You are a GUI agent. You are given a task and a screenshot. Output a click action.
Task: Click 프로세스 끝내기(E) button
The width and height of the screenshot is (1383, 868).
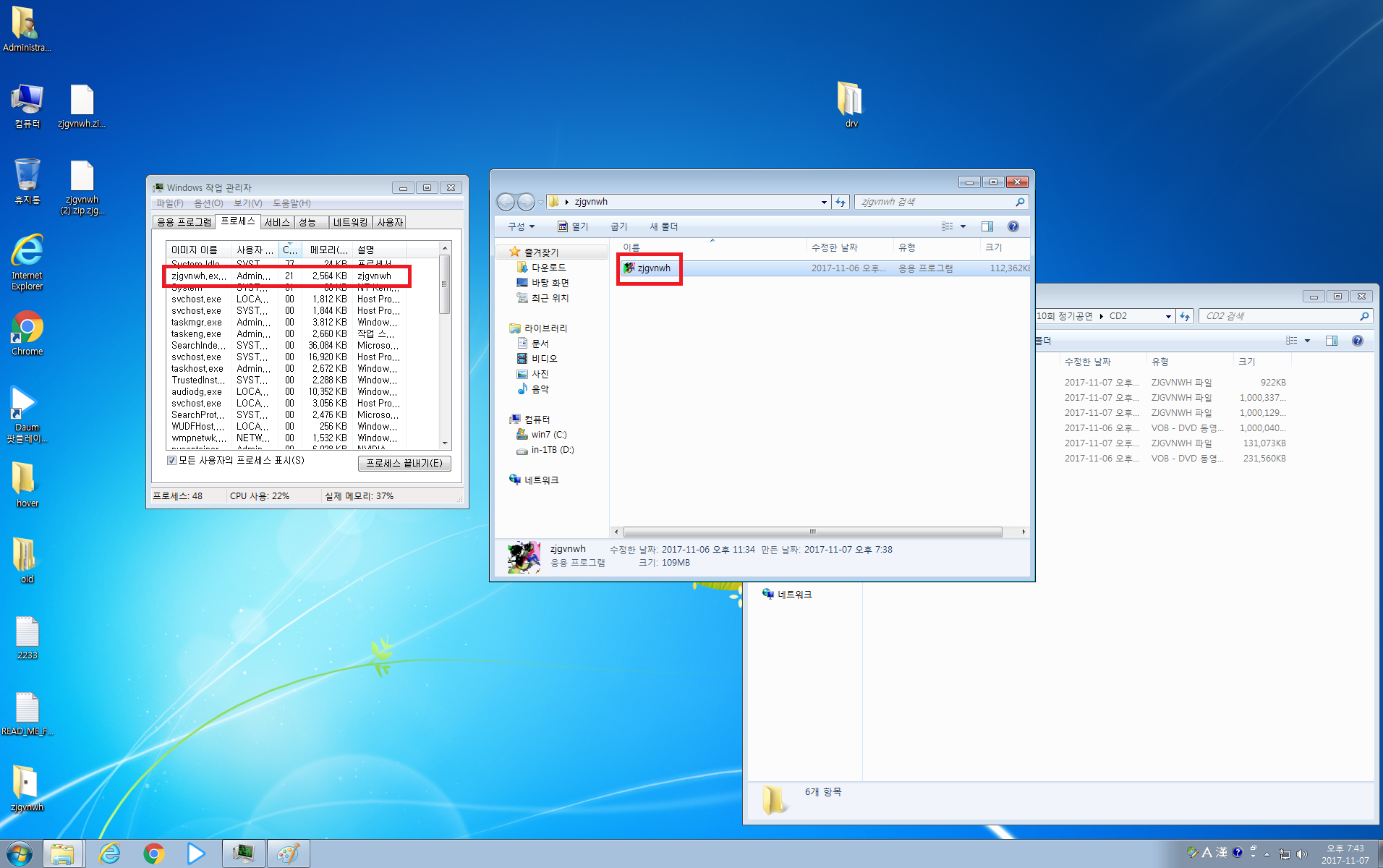pyautogui.click(x=404, y=463)
